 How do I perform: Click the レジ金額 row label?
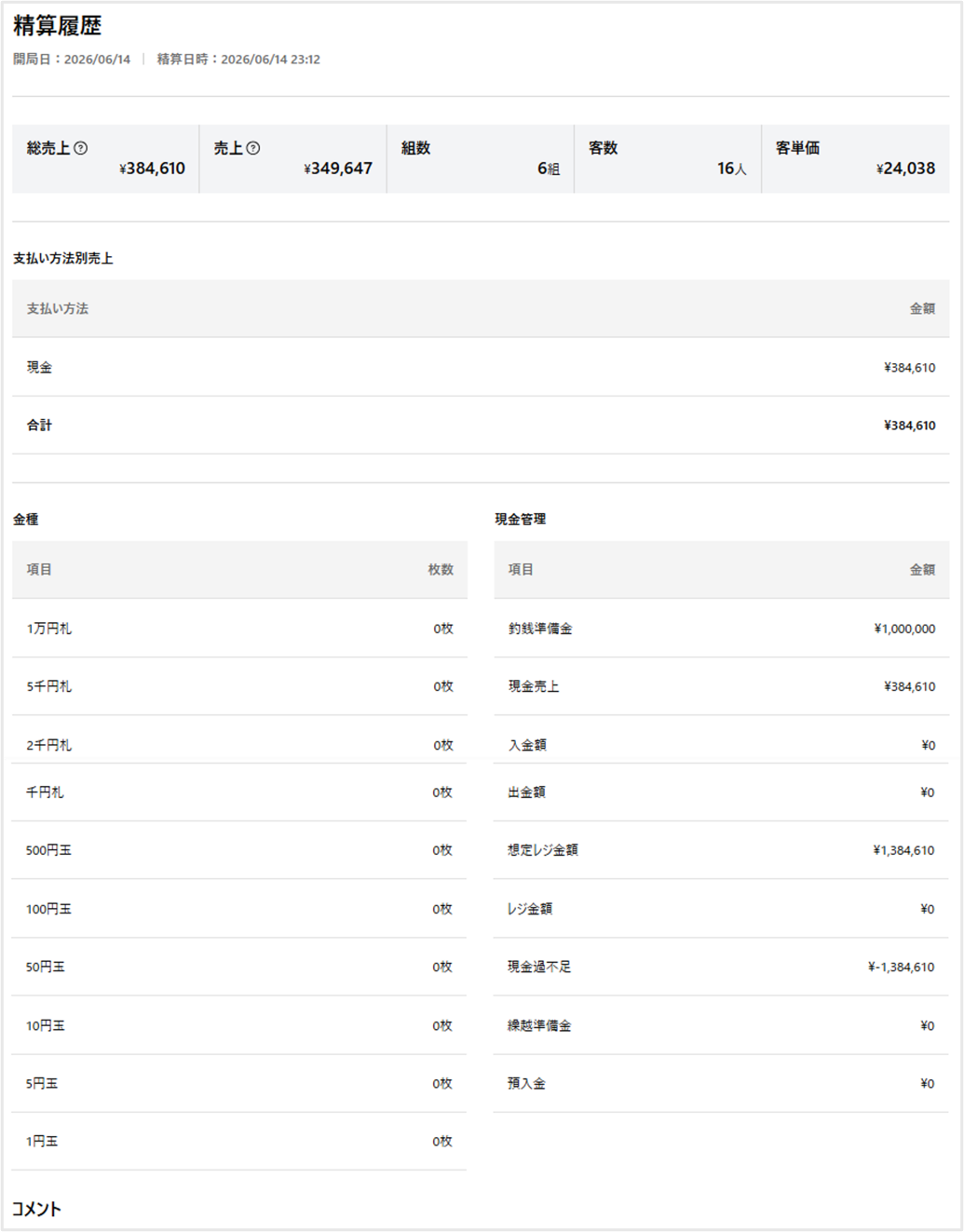[530, 909]
